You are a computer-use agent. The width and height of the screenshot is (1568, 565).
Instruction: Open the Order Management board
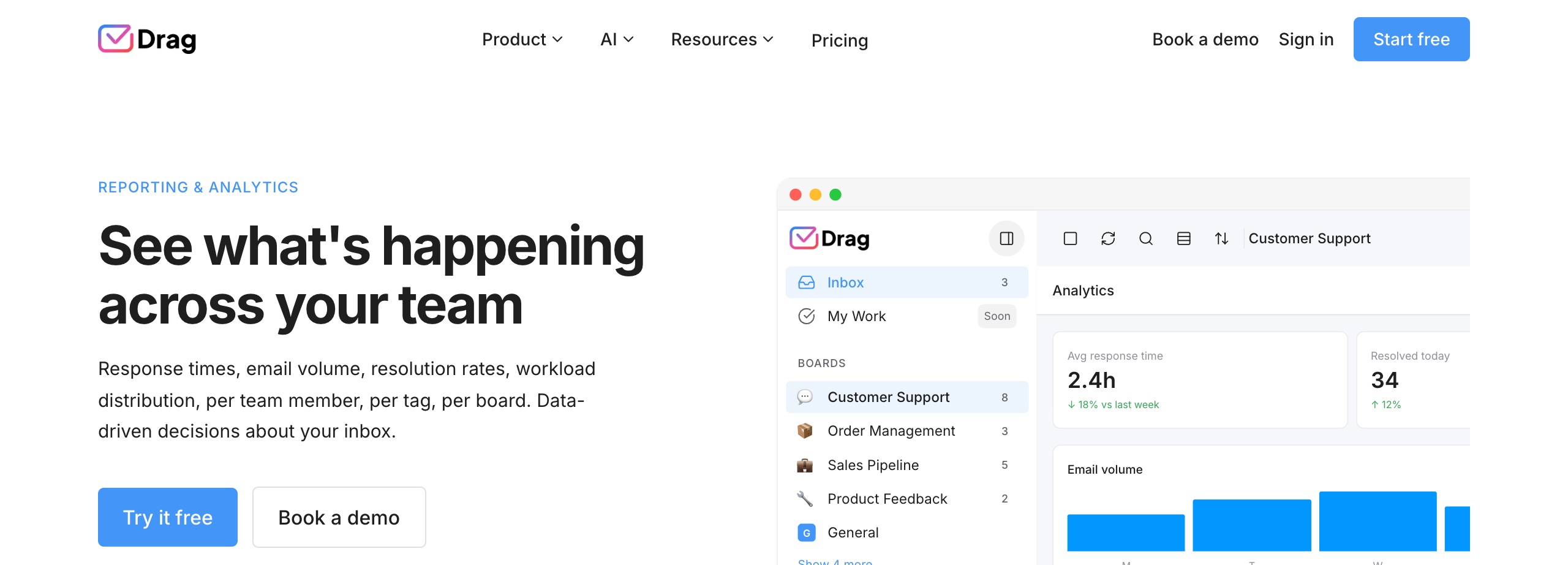[907, 431]
